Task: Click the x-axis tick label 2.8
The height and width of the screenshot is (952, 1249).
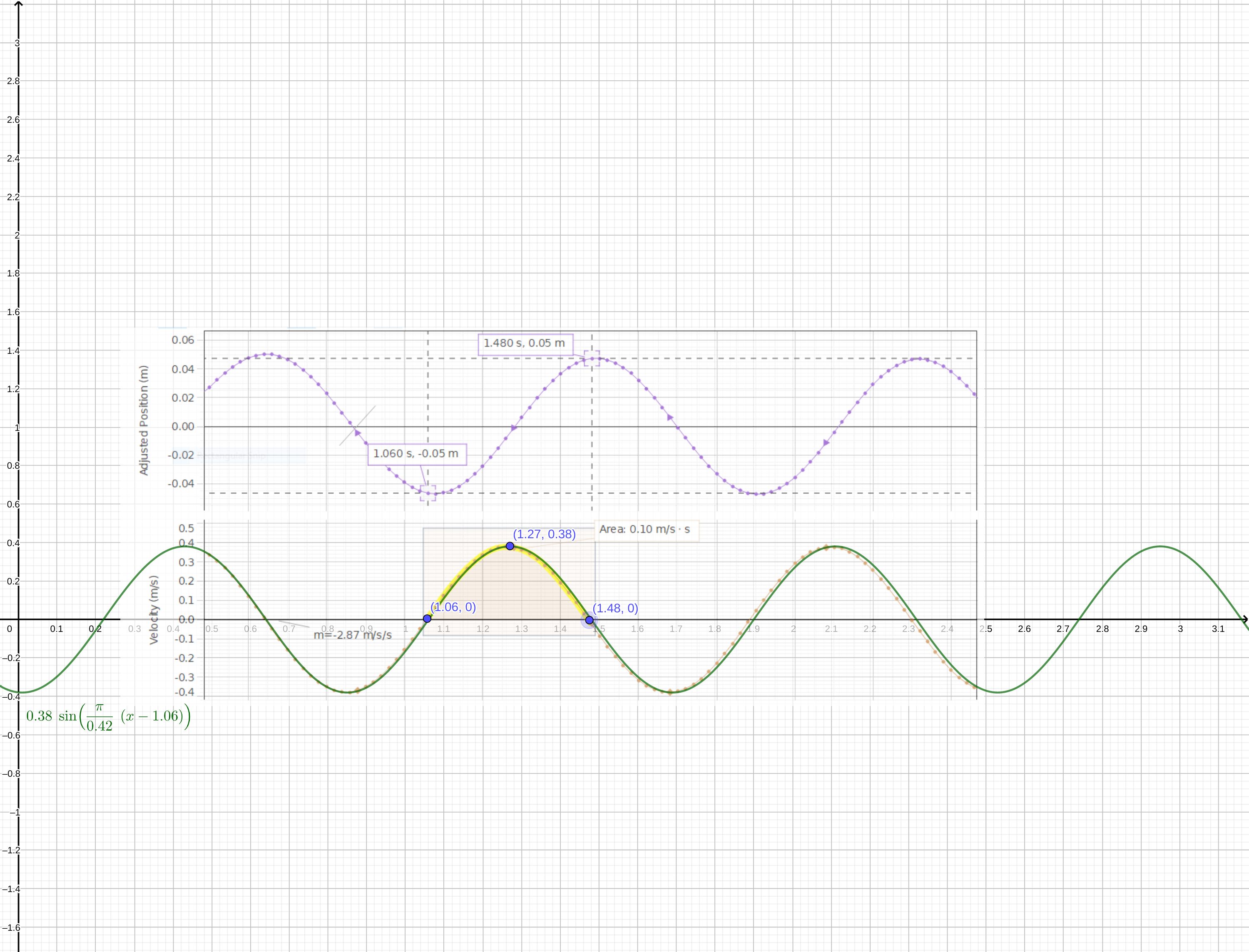Action: (x=1102, y=629)
